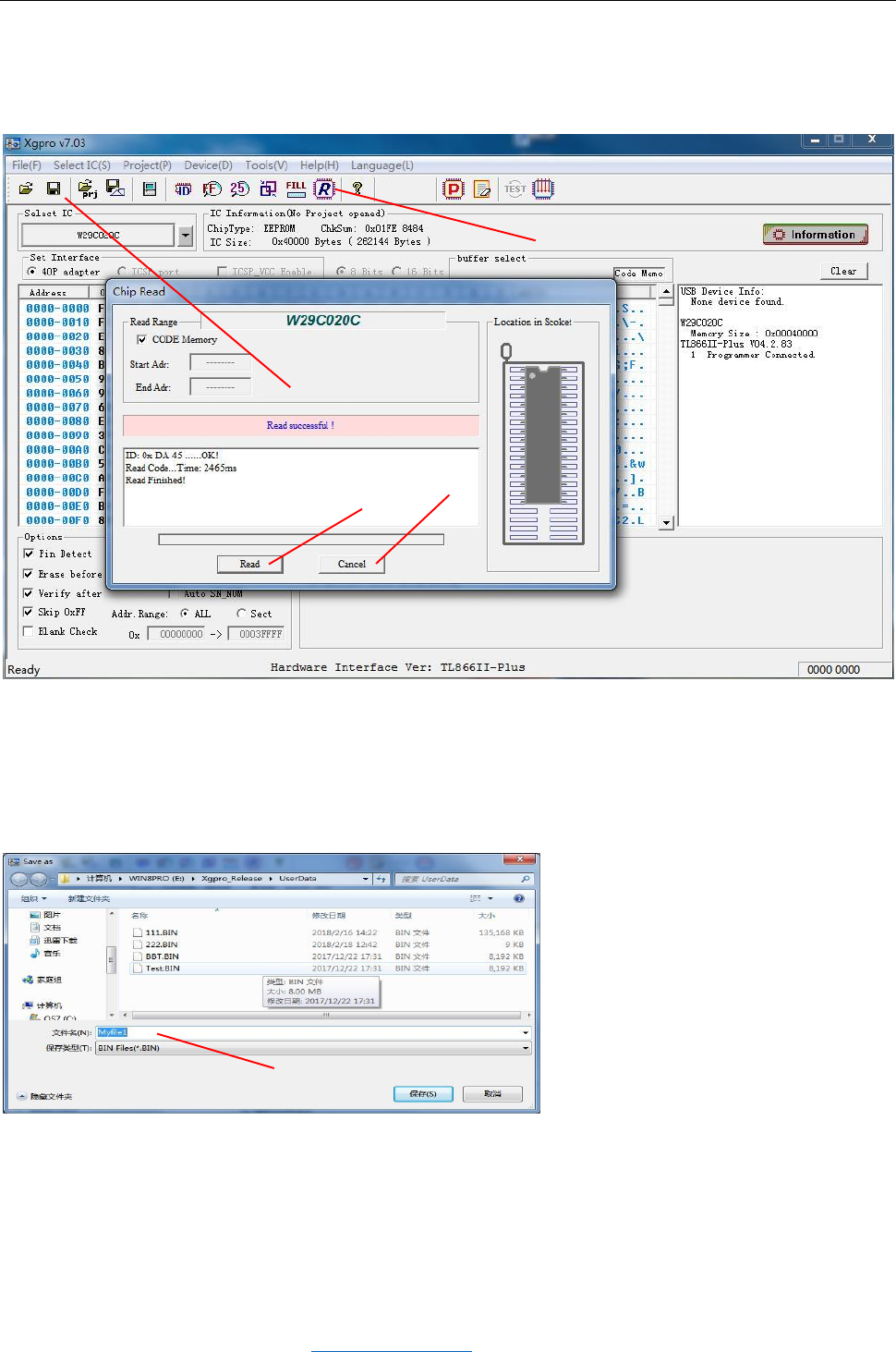
Task: Click the 25 flash detect toolbar icon
Action: 240,189
